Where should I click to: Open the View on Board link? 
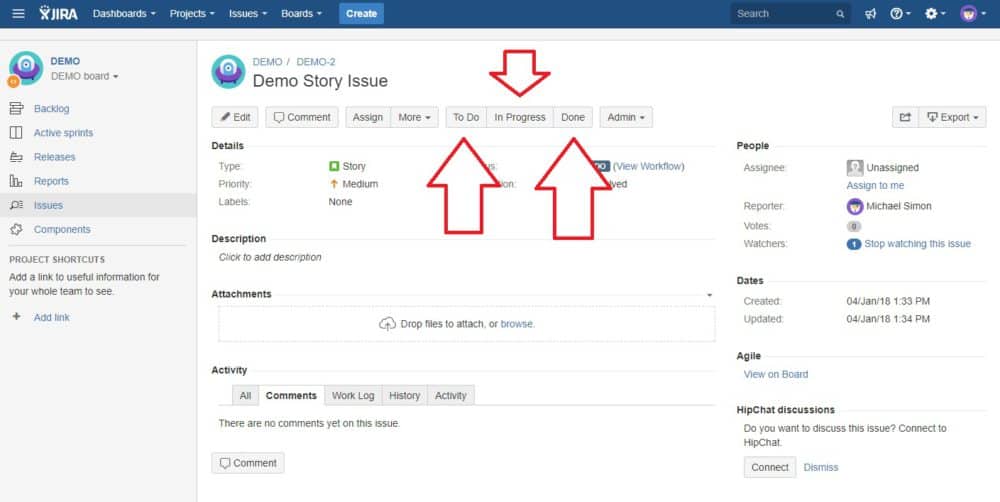coord(776,374)
